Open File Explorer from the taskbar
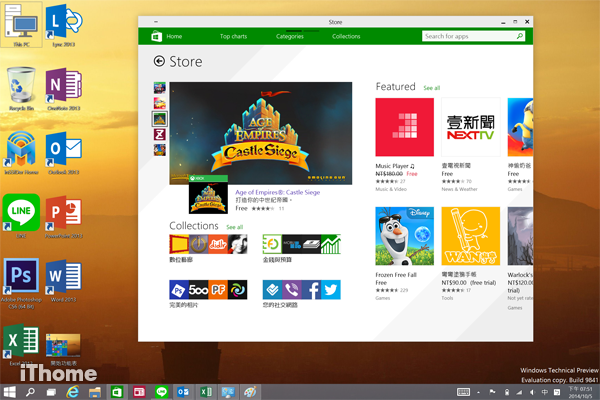 click(95, 392)
